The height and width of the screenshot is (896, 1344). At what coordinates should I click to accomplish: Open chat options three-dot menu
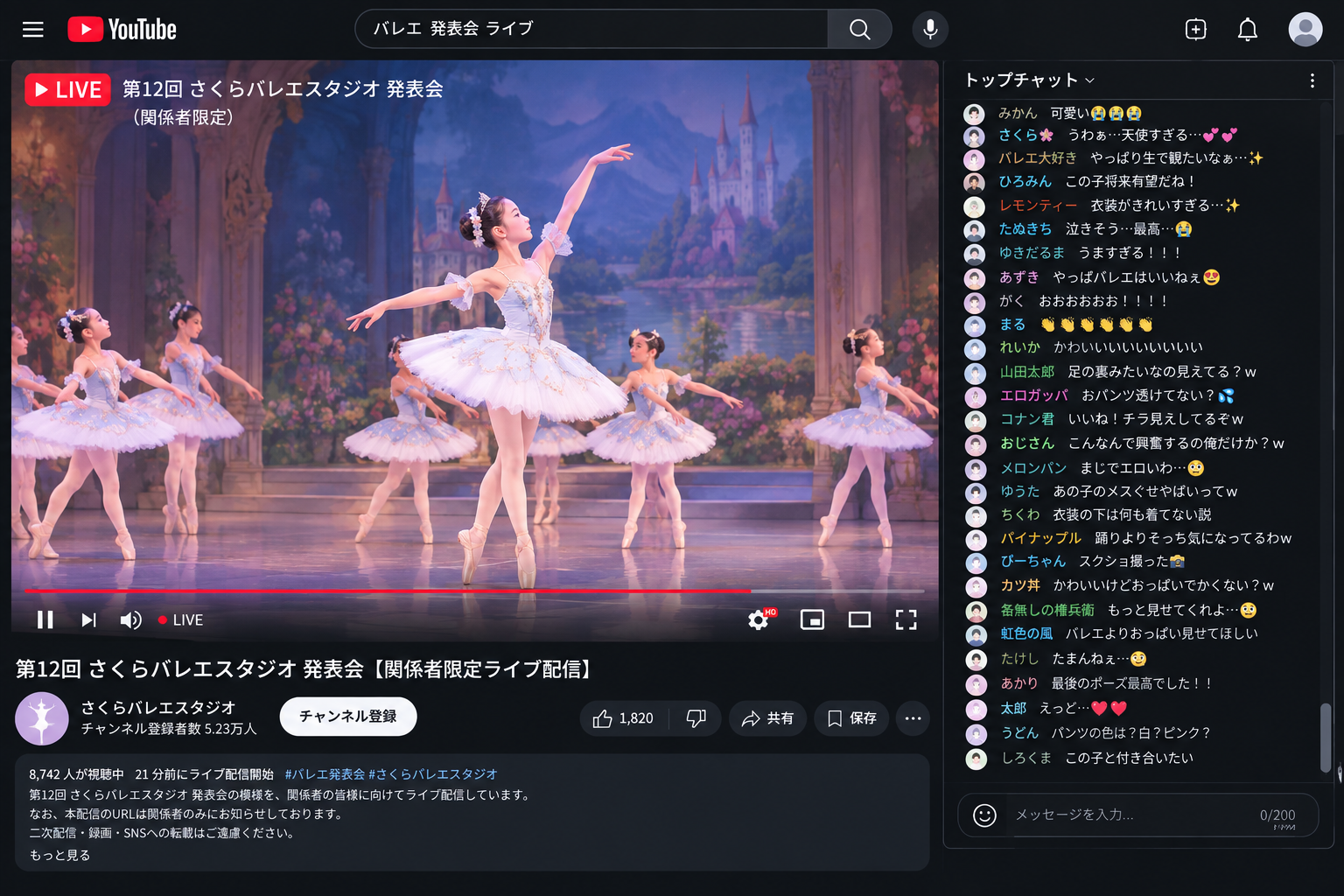[x=1312, y=80]
